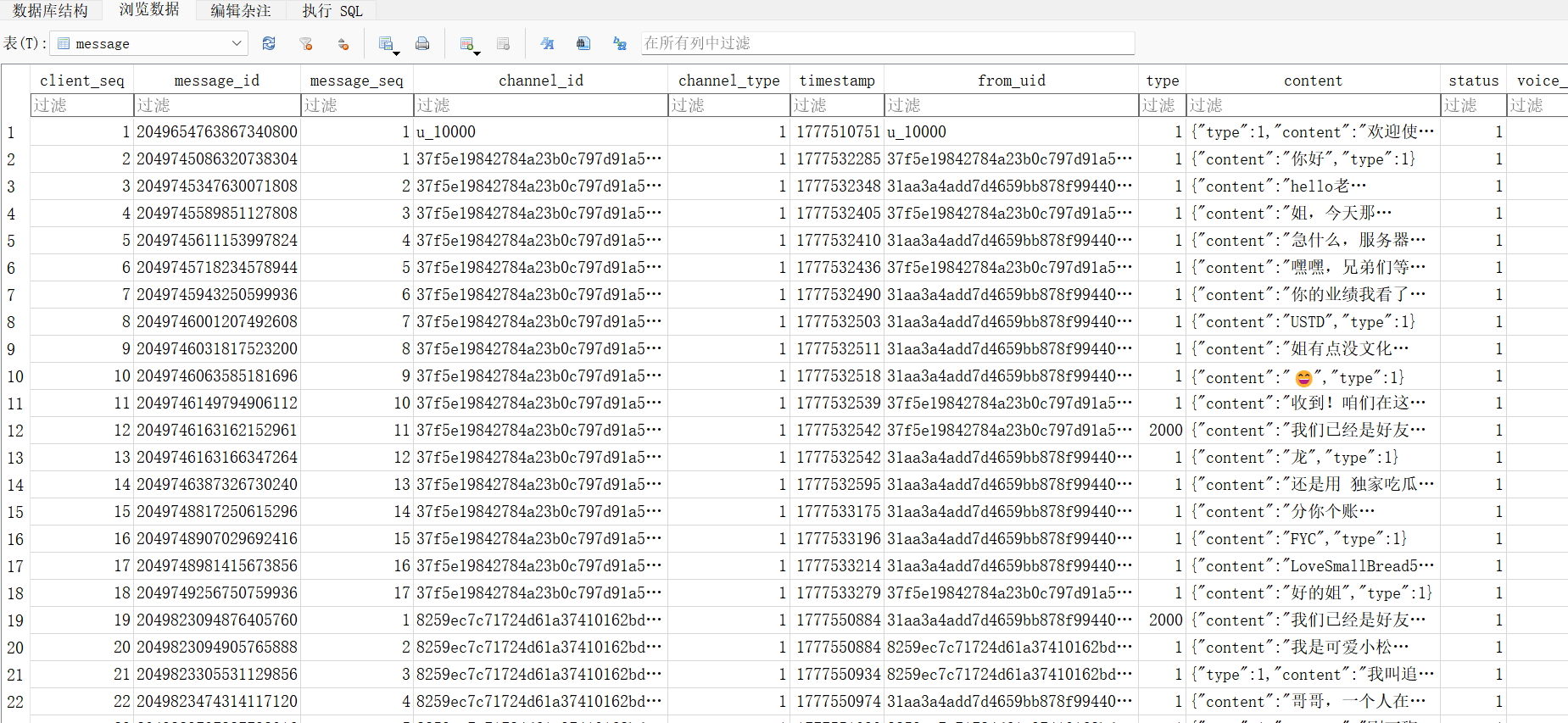
Task: Select the content cell with emoji
Action: 1314,376
